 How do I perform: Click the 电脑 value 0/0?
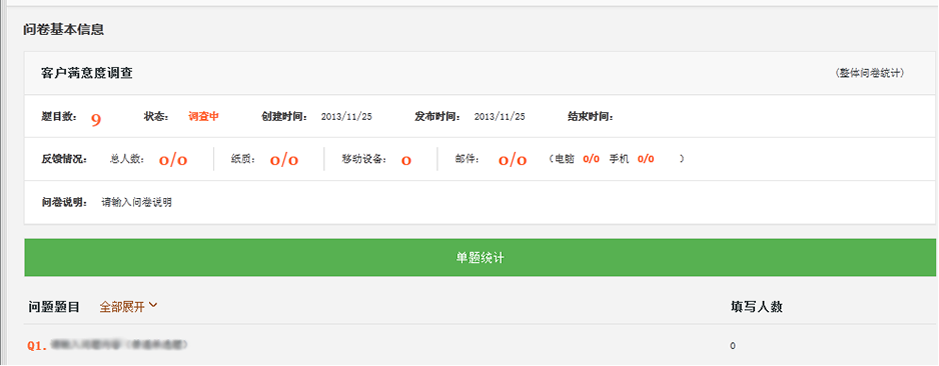(591, 159)
